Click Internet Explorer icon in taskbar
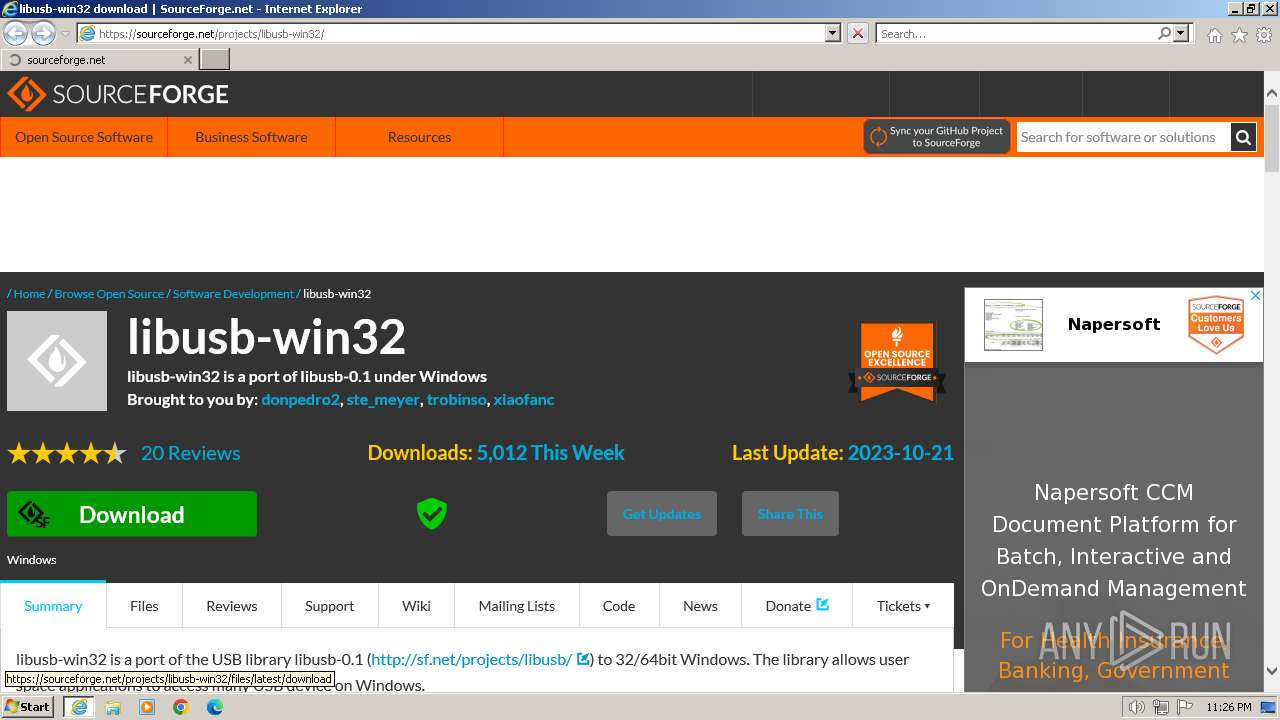 [79, 707]
